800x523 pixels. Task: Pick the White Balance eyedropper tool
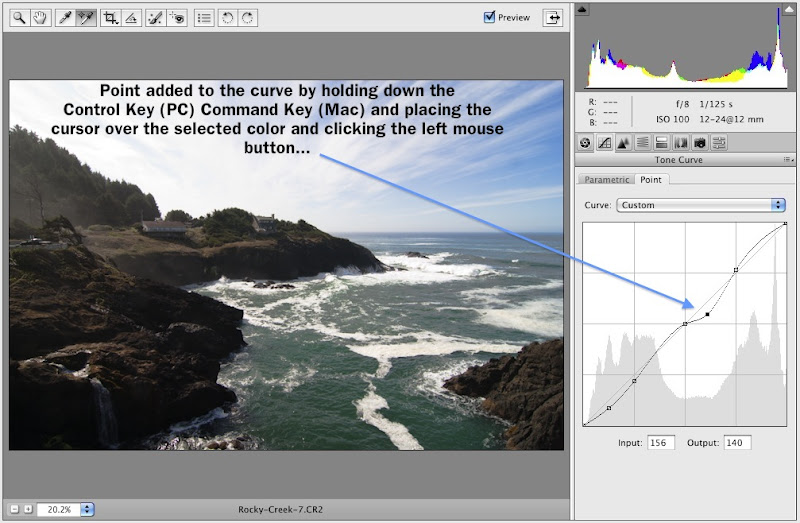(x=65, y=17)
